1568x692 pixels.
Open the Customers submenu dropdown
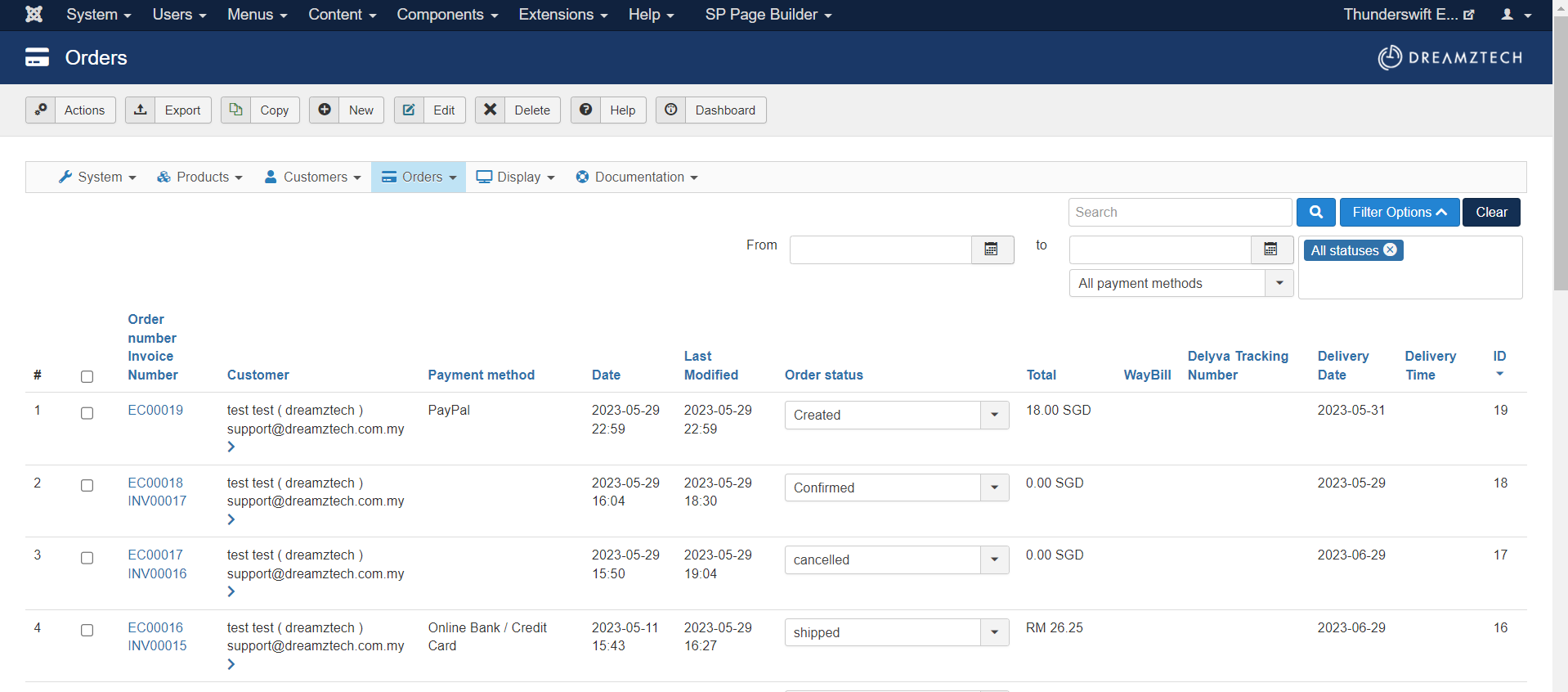pyautogui.click(x=312, y=177)
